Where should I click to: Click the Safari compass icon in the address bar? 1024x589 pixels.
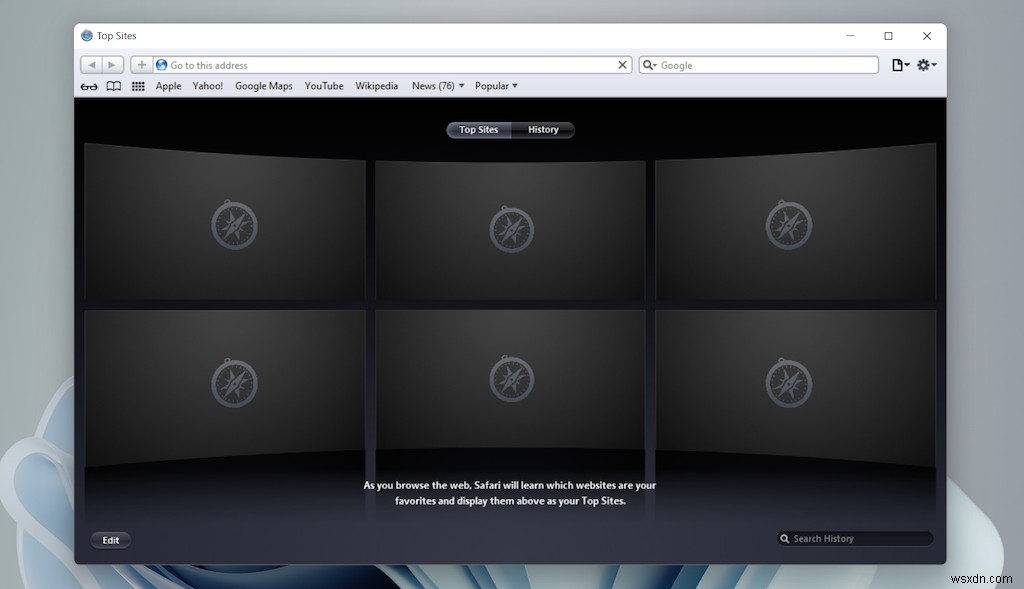point(161,64)
